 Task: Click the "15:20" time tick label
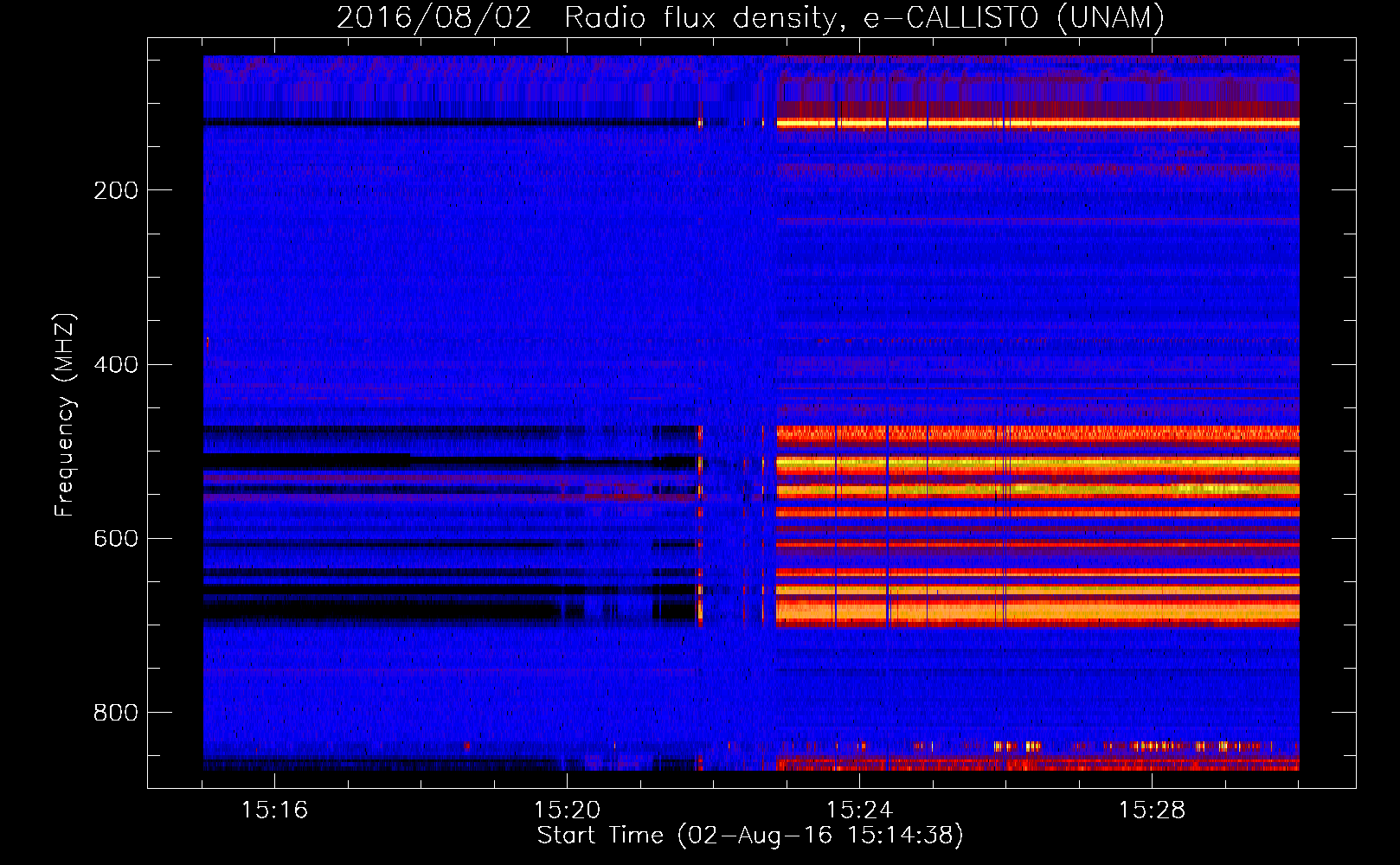(567, 811)
